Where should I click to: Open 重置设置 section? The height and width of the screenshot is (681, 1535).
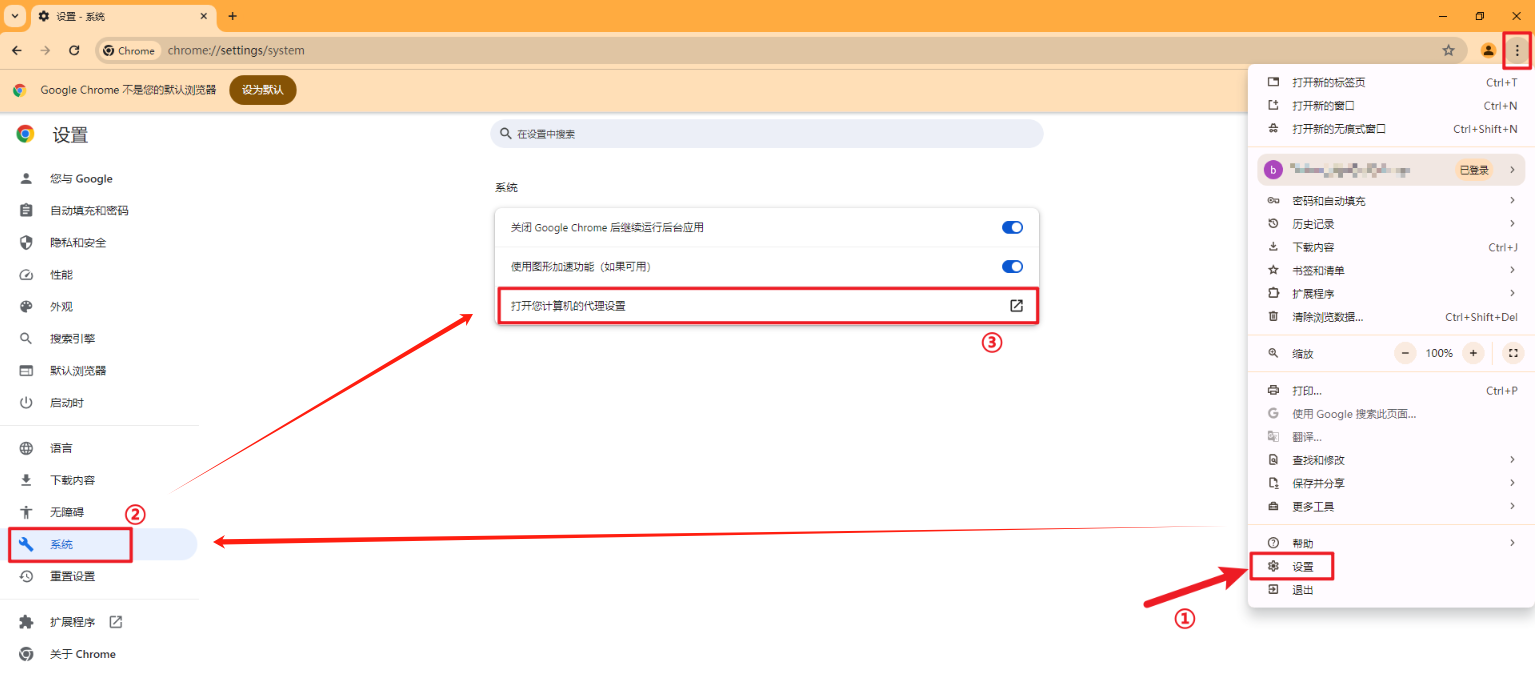tap(100, 576)
